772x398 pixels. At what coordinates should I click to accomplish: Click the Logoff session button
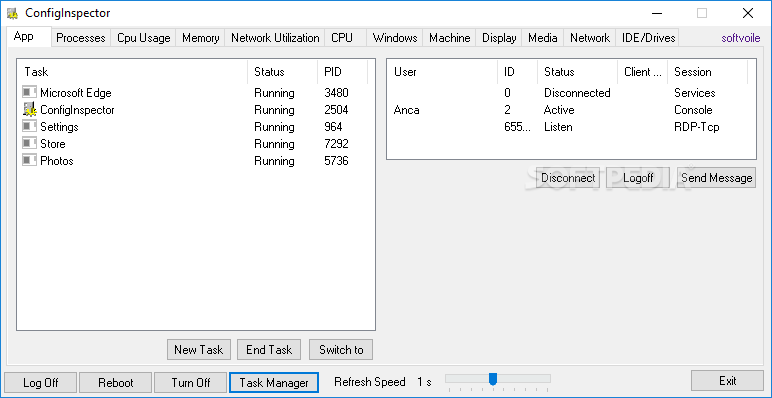click(x=638, y=178)
